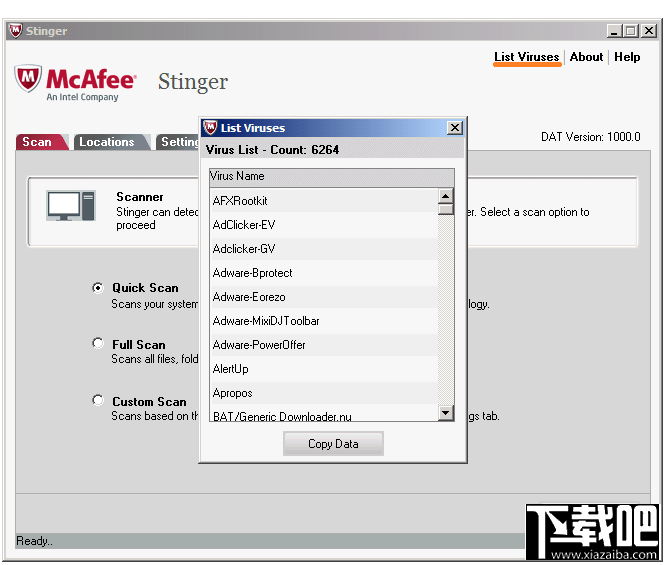
Task: Select AdClicker-EV in the virus list
Action: click(324, 225)
